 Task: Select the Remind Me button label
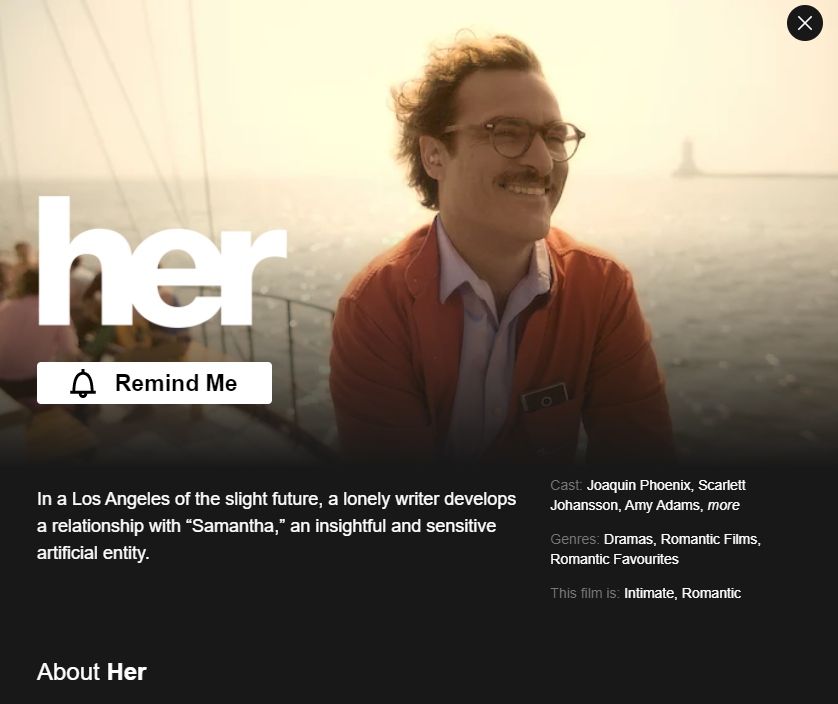click(176, 383)
